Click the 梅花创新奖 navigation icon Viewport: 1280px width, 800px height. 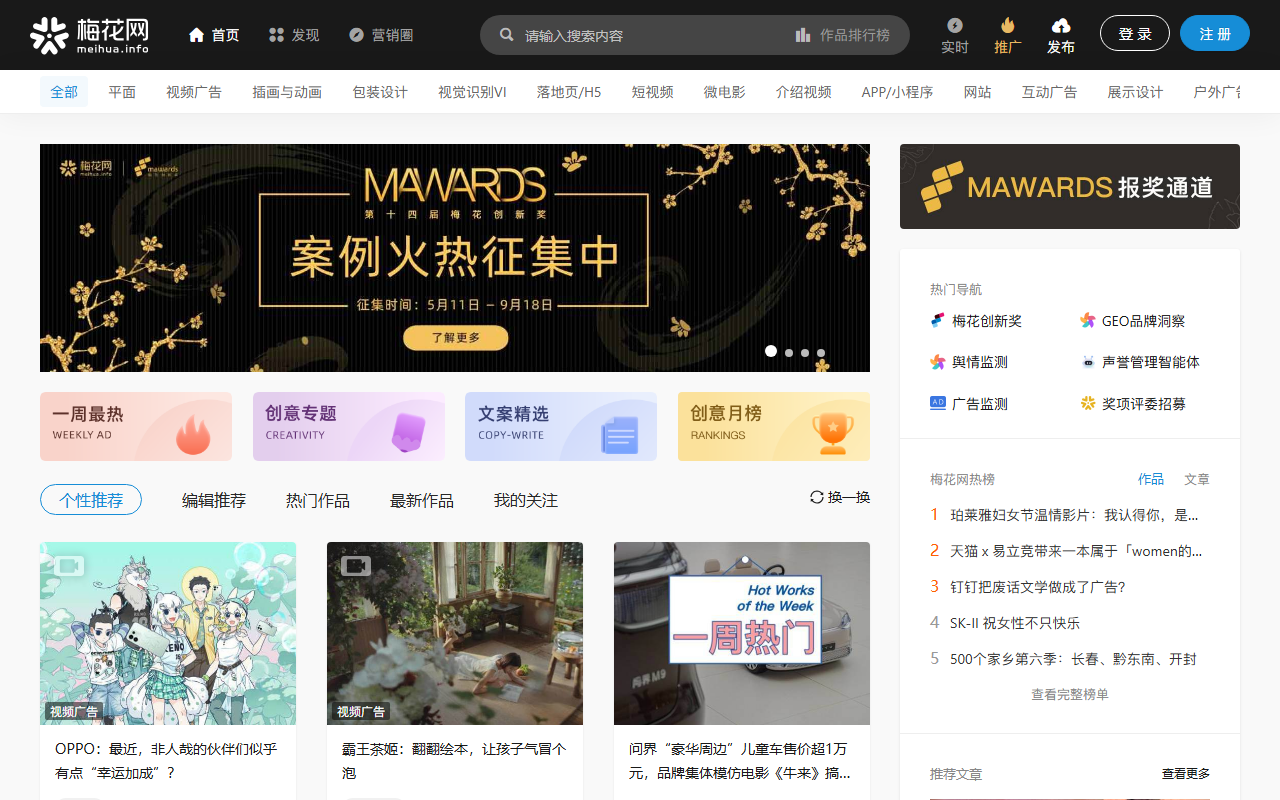point(937,321)
